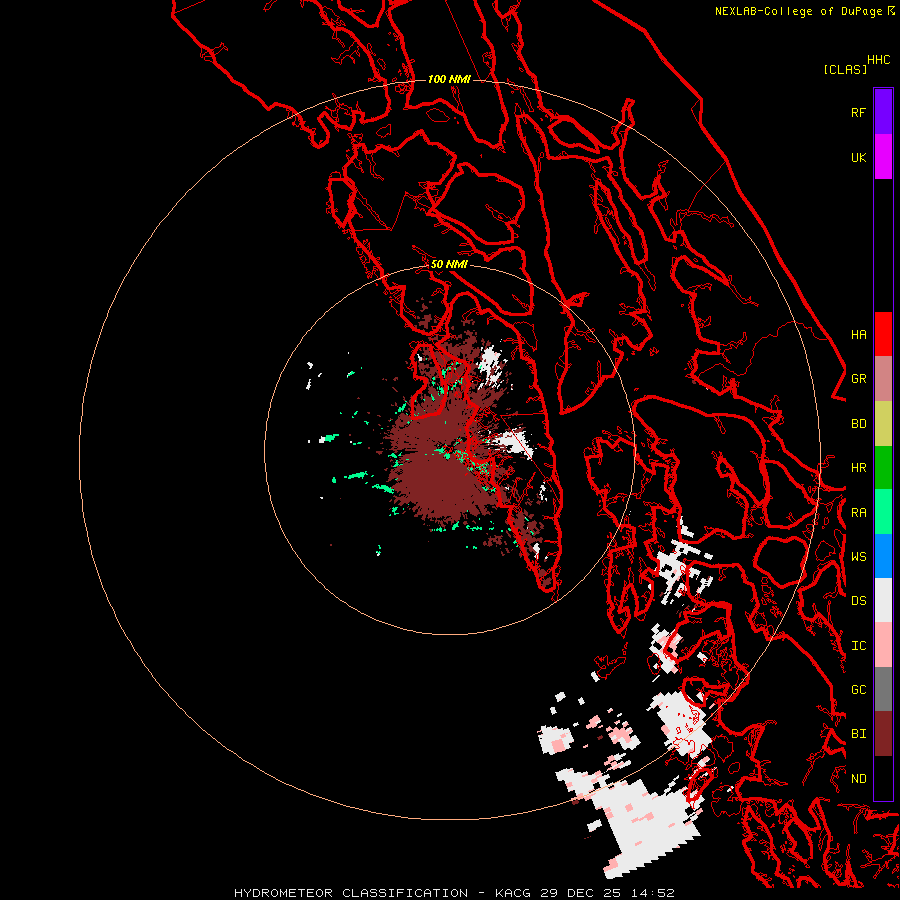Click the GR legend label
This screenshot has height=900, width=900.
click(x=858, y=379)
